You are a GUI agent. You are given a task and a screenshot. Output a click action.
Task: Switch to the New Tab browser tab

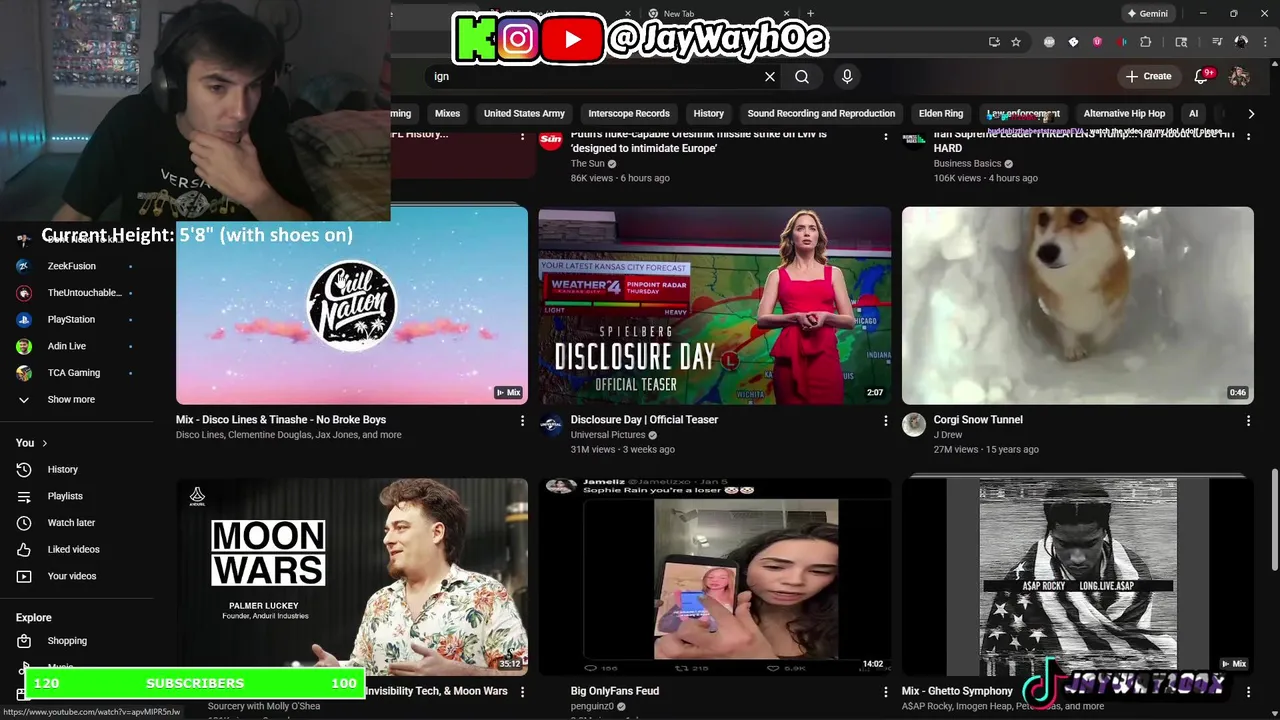click(720, 14)
